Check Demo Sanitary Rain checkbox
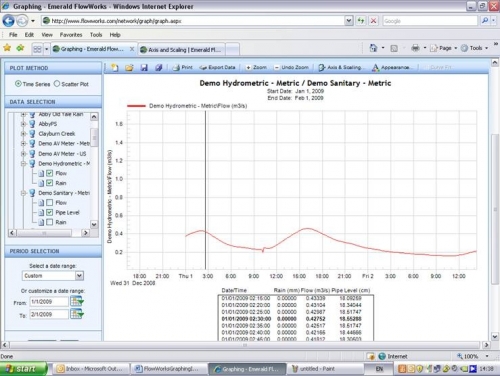500x376 pixels. coord(50,222)
